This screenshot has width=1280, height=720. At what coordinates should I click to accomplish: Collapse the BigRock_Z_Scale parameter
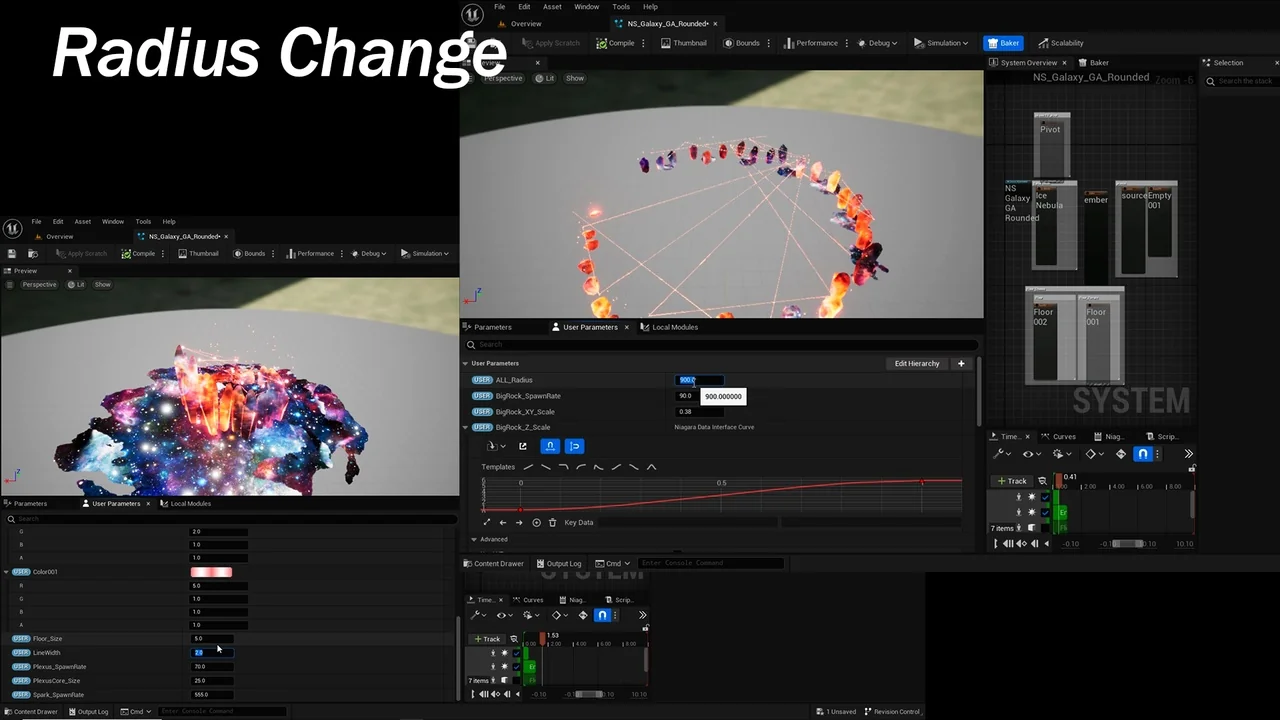(465, 427)
